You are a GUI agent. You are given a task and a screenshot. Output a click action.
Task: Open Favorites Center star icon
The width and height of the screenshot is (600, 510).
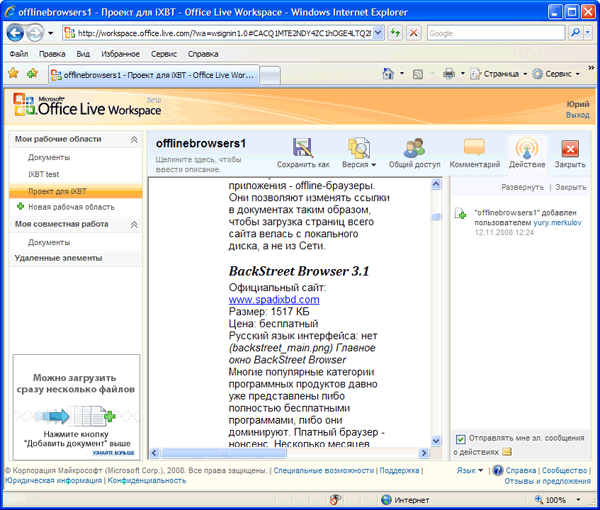[13, 73]
